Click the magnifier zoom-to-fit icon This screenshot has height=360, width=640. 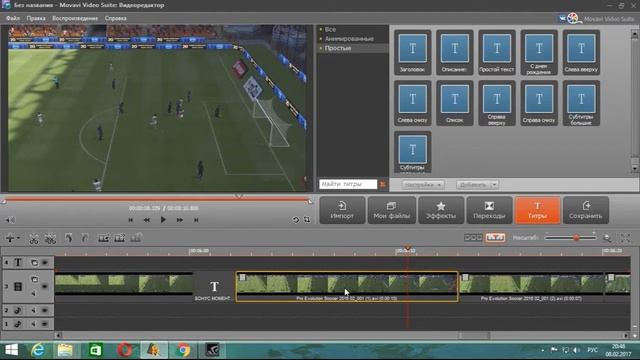[607, 238]
